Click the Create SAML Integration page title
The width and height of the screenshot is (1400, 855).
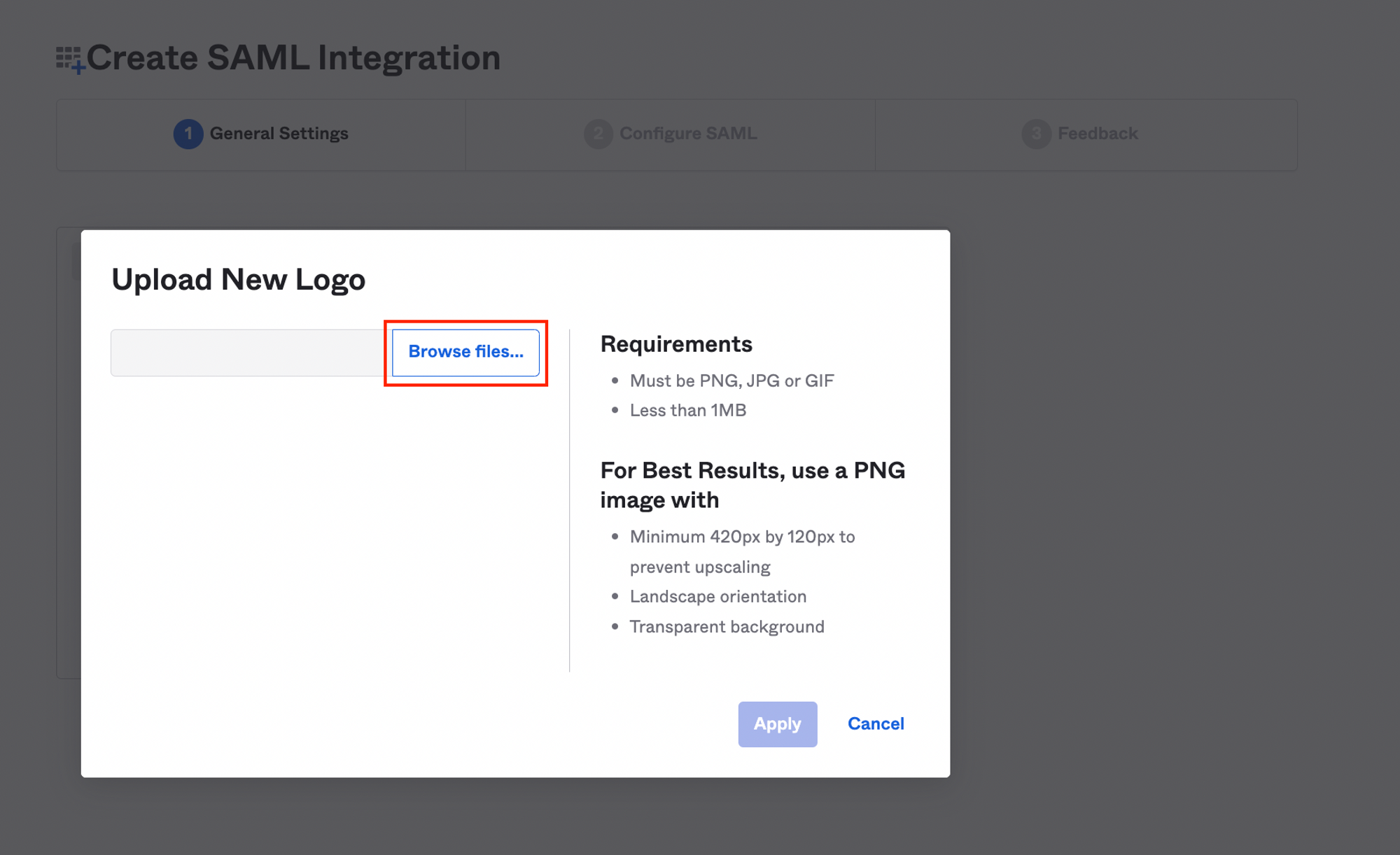tap(293, 58)
